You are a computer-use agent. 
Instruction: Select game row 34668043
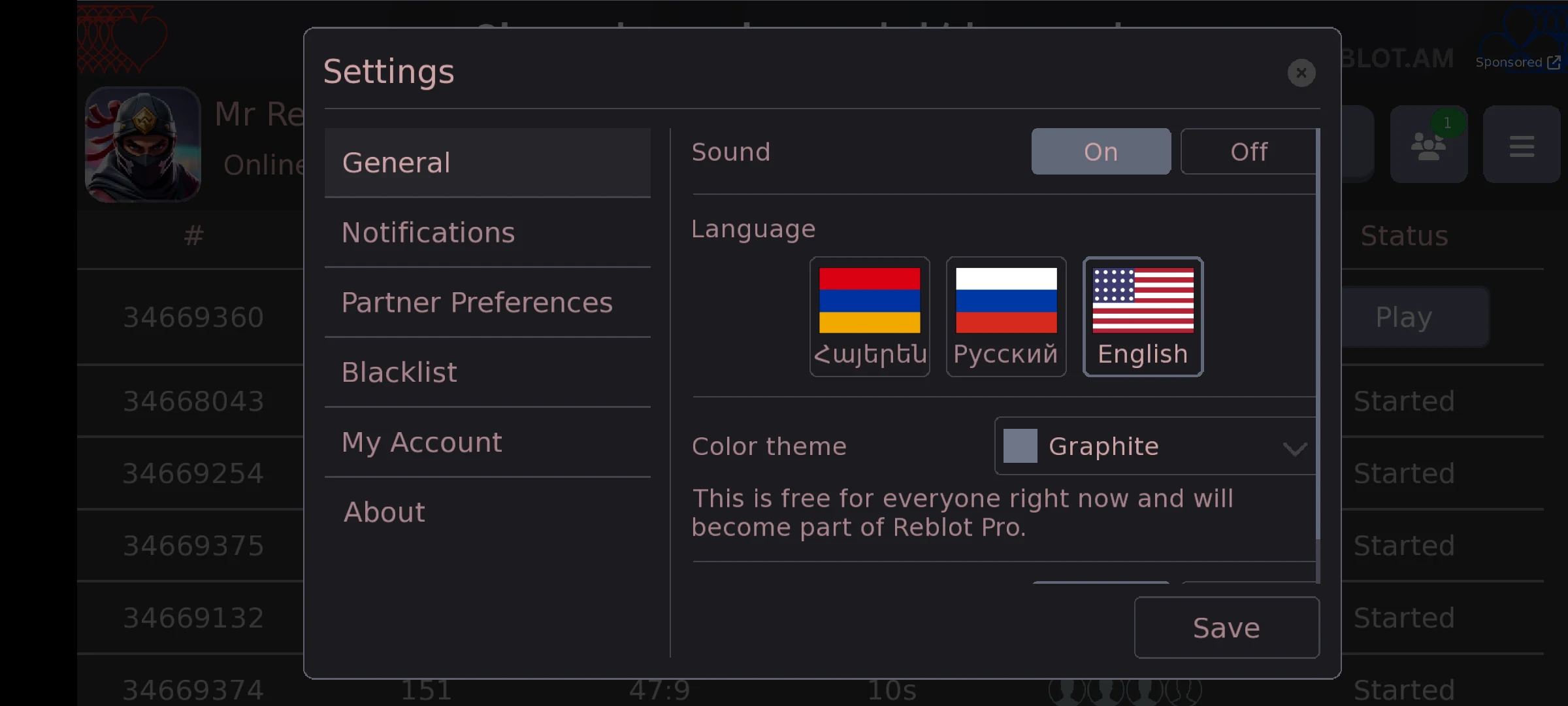193,401
